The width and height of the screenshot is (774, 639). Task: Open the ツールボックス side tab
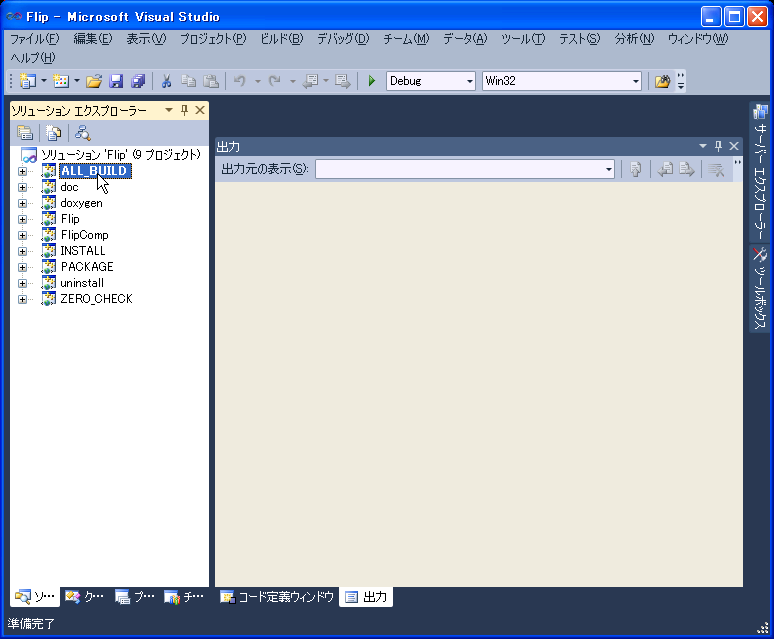pos(760,288)
